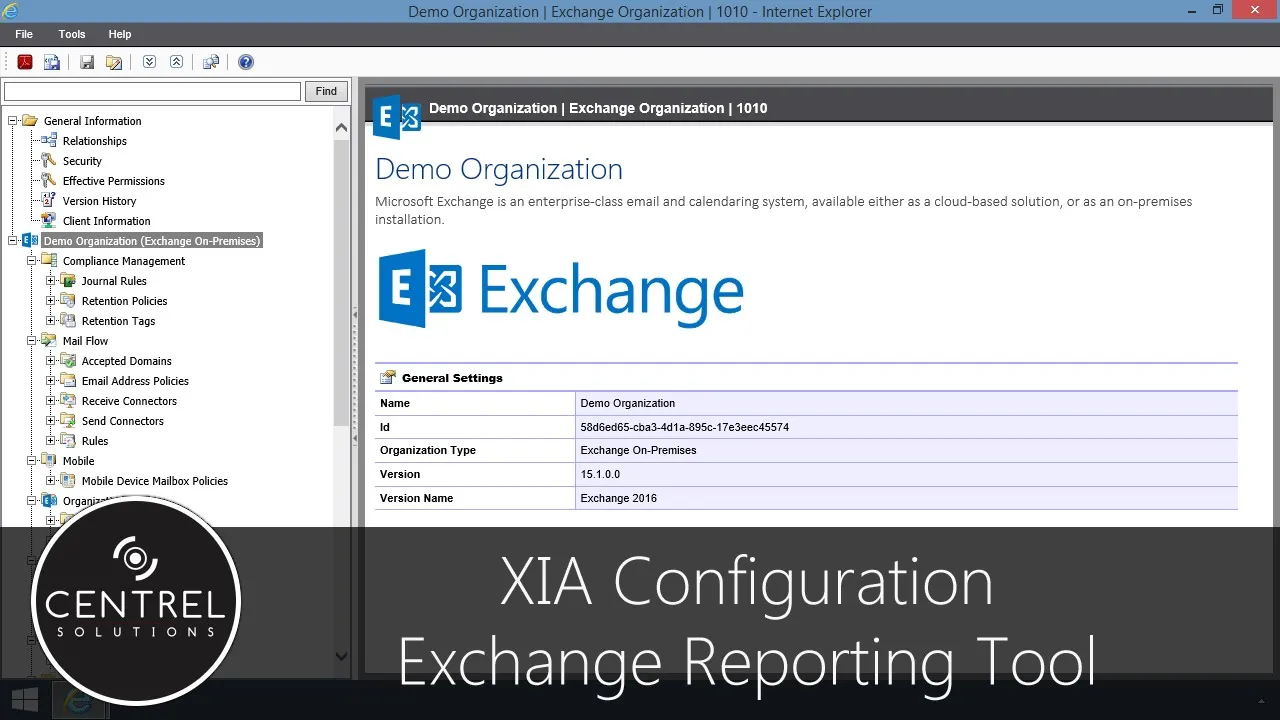
Task: Click the Mobile Device Mailbox Policies icon
Action: click(x=68, y=481)
